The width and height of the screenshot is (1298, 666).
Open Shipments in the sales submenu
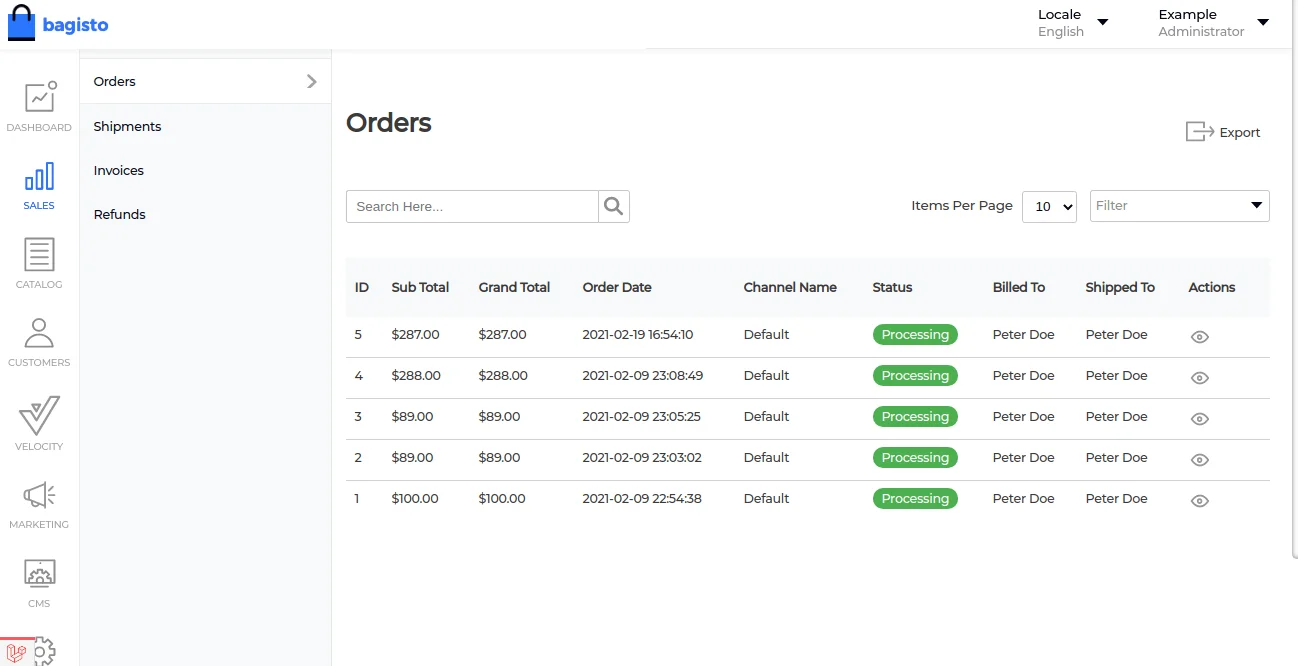point(127,126)
